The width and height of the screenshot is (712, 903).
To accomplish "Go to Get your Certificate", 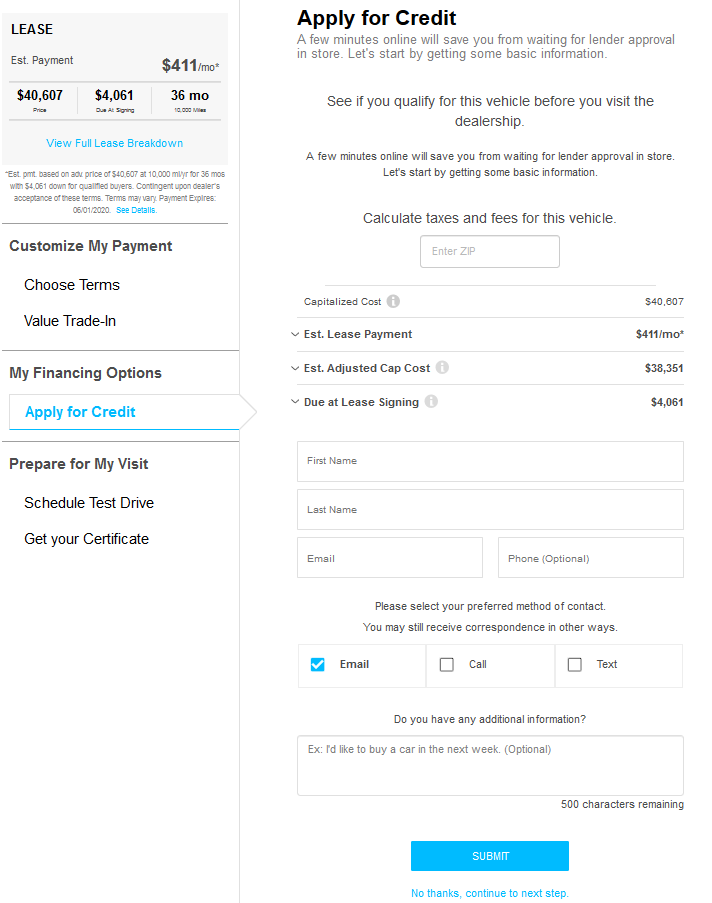I will [x=86, y=539].
